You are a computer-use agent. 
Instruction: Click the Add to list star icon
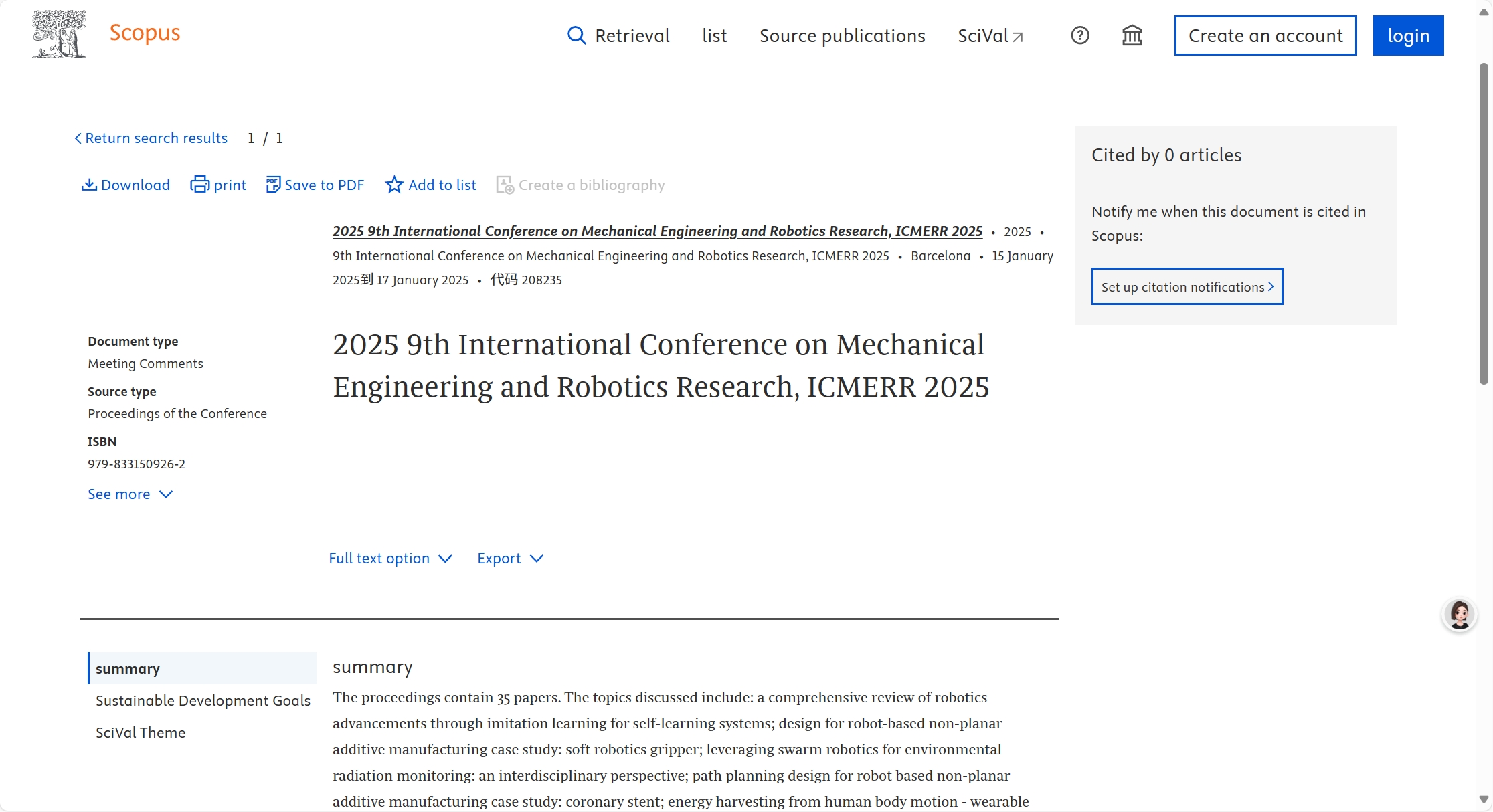394,185
